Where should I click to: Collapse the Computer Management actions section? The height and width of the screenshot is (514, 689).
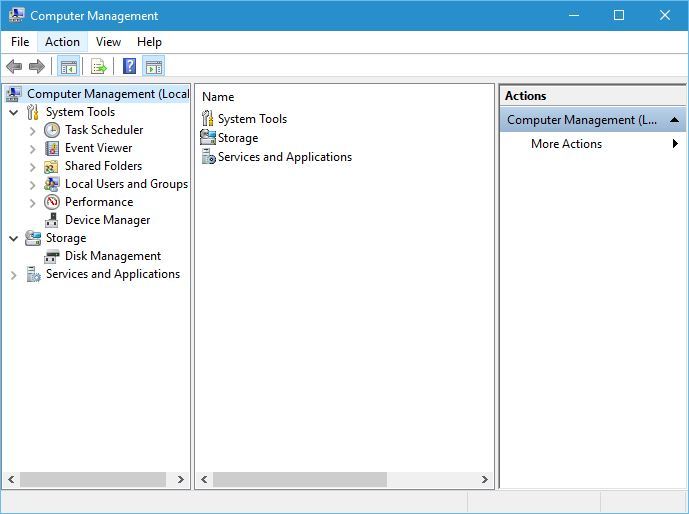tap(675, 120)
